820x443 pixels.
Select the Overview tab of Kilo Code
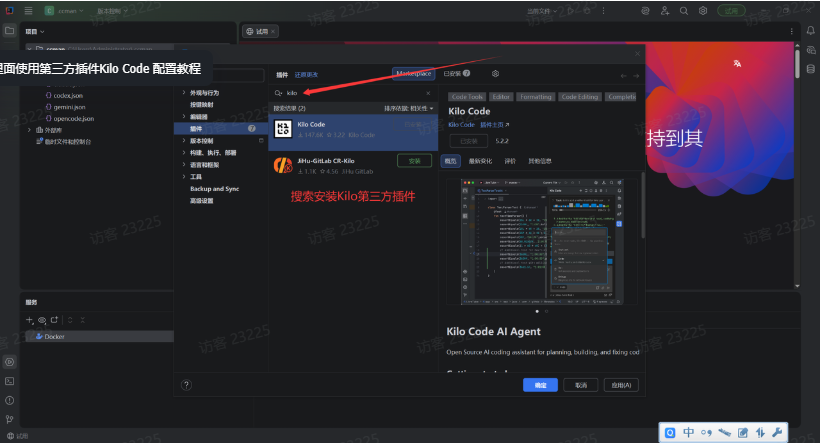[x=450, y=161]
